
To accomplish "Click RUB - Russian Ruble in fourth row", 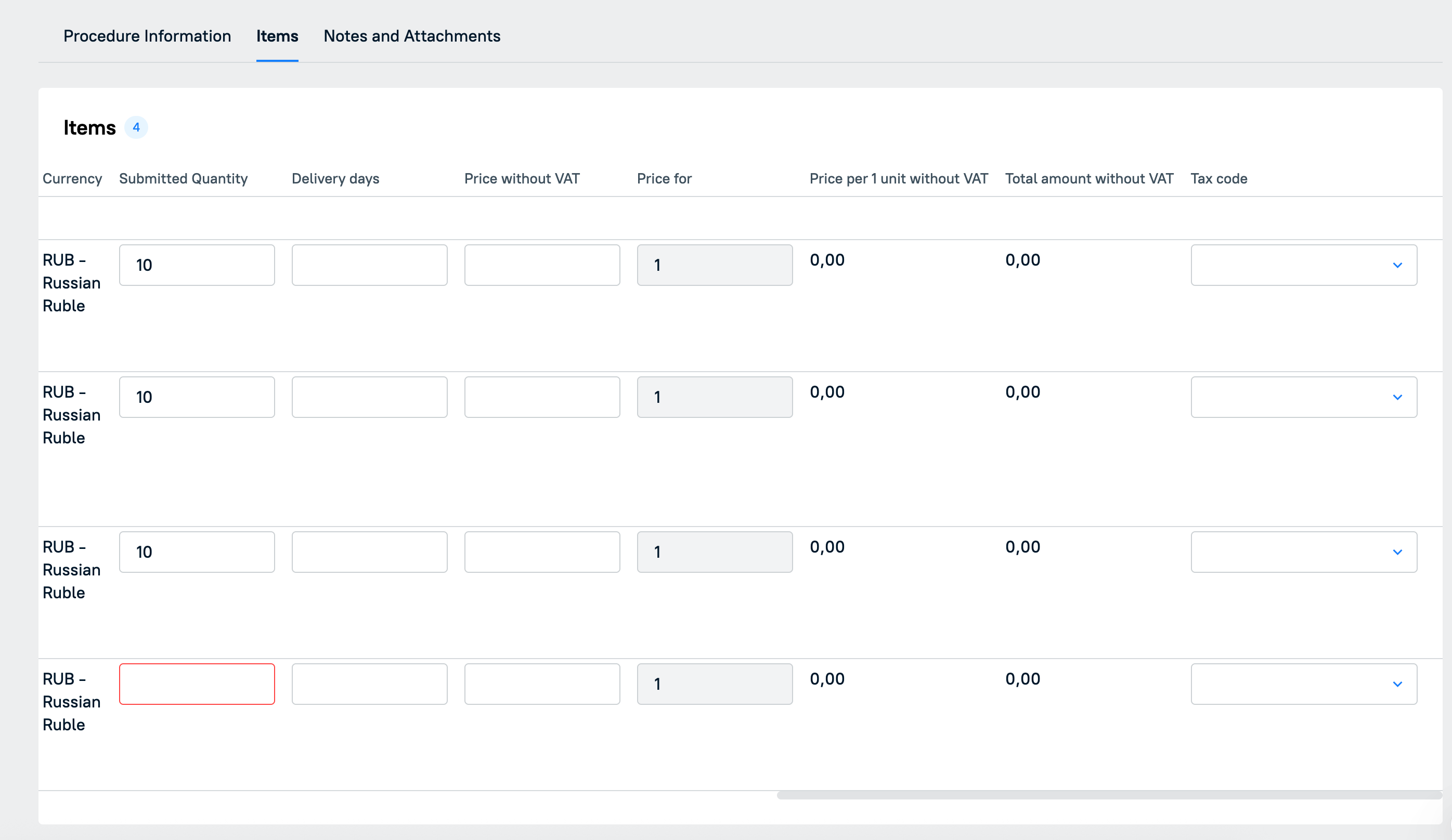I will tap(71, 701).
